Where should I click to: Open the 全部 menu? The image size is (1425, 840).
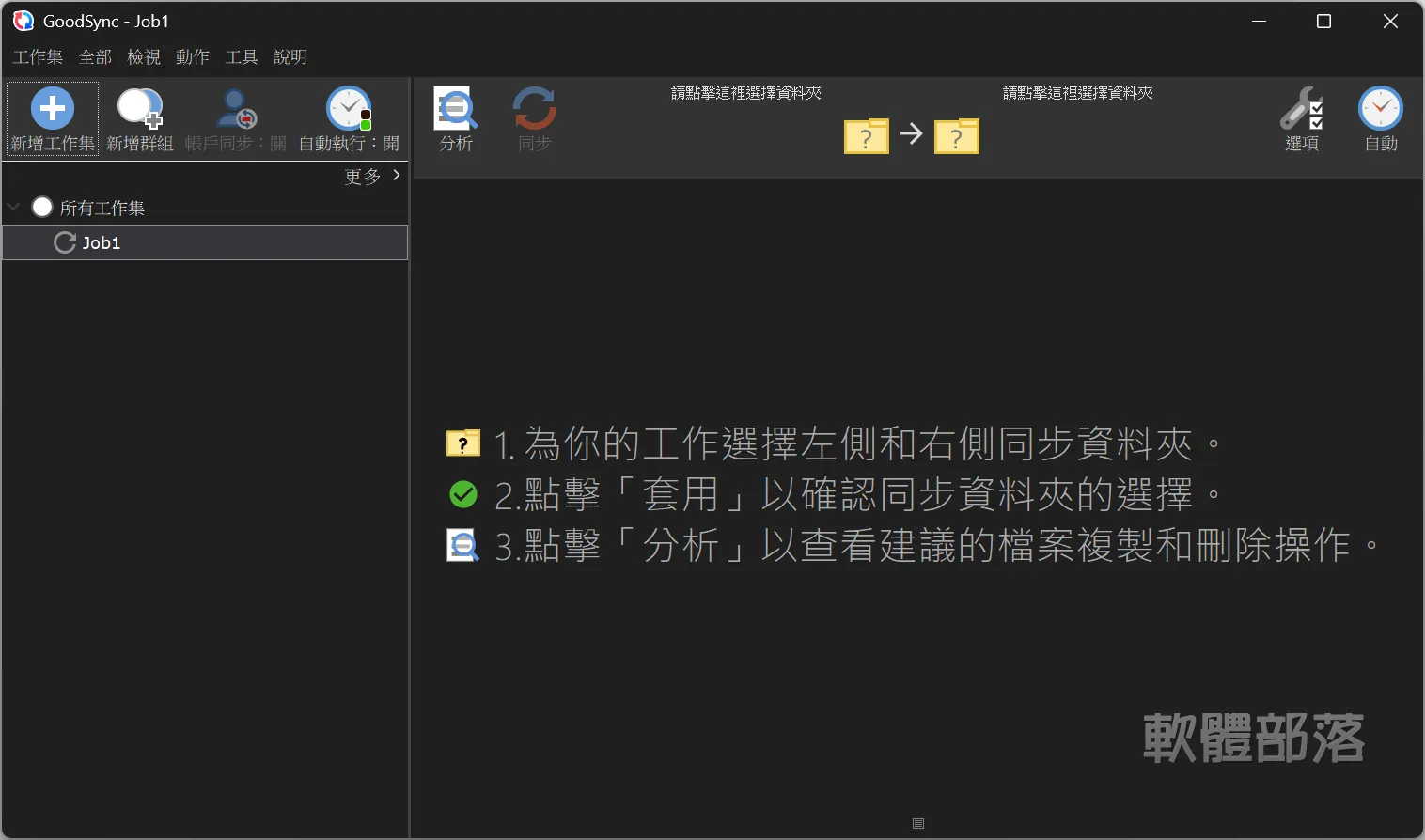click(x=95, y=57)
